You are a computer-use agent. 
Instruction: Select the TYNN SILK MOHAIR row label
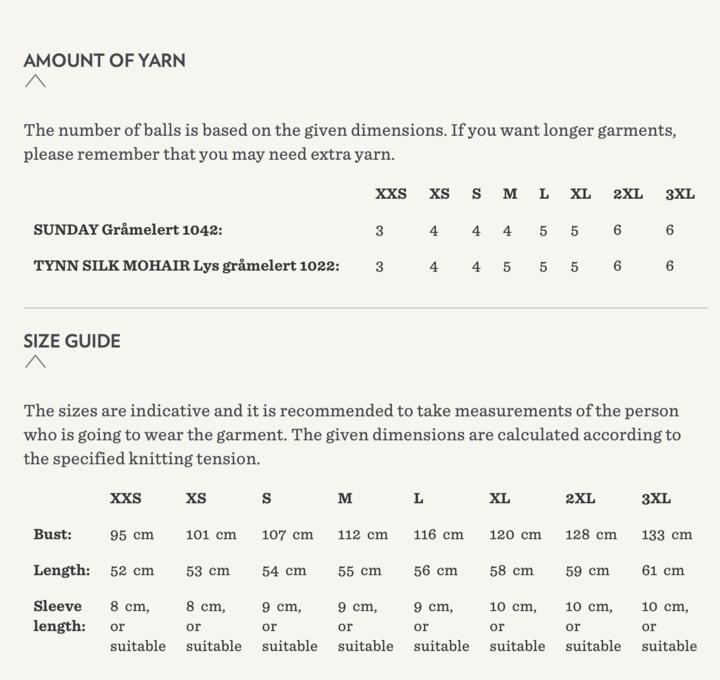[x=186, y=266]
